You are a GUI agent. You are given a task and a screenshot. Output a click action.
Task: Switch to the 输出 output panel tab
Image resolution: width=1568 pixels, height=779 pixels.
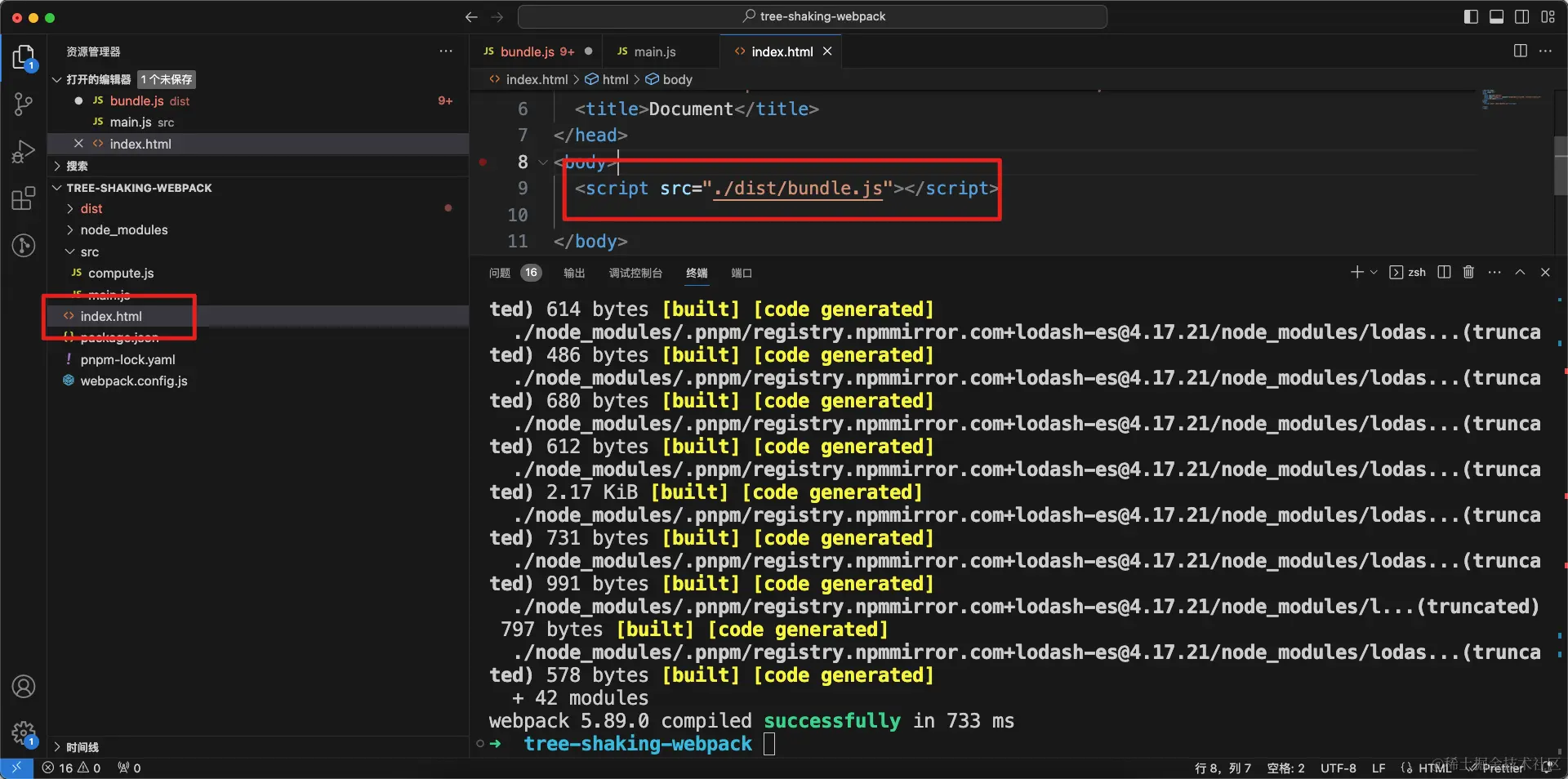click(x=574, y=273)
